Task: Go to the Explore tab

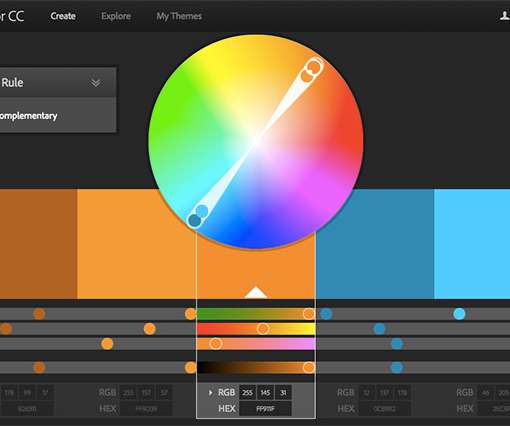Action: [116, 16]
